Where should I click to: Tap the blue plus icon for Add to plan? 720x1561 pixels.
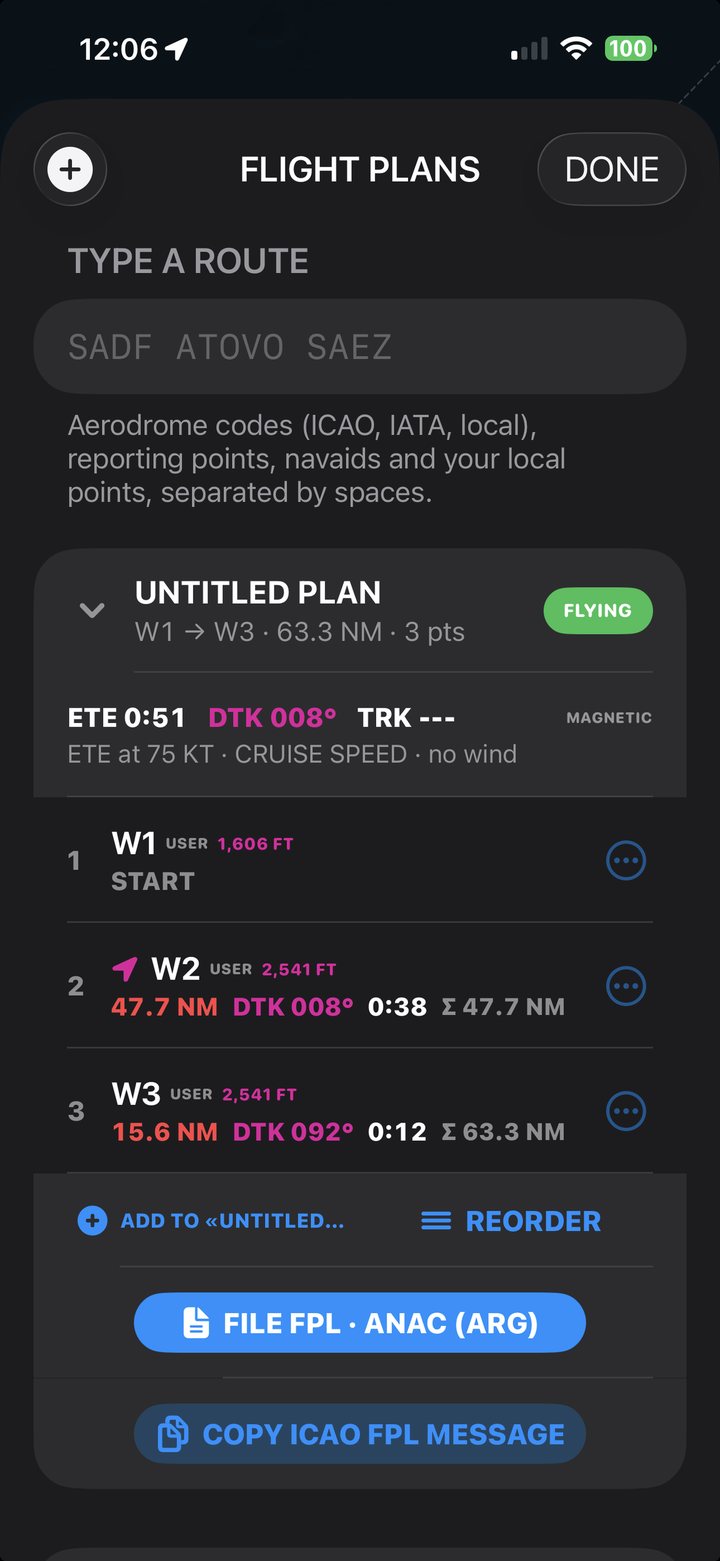(x=92, y=1221)
